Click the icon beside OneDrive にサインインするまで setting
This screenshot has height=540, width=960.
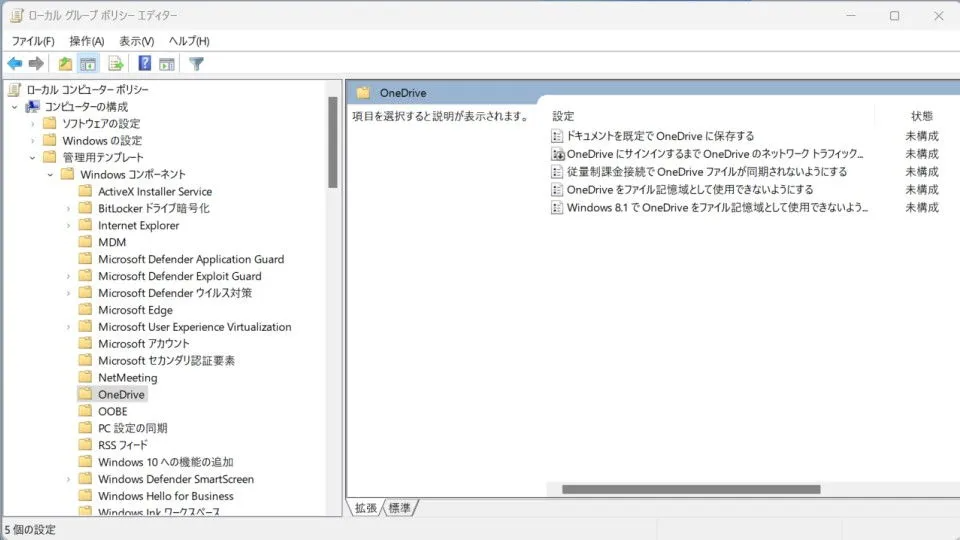click(x=557, y=154)
